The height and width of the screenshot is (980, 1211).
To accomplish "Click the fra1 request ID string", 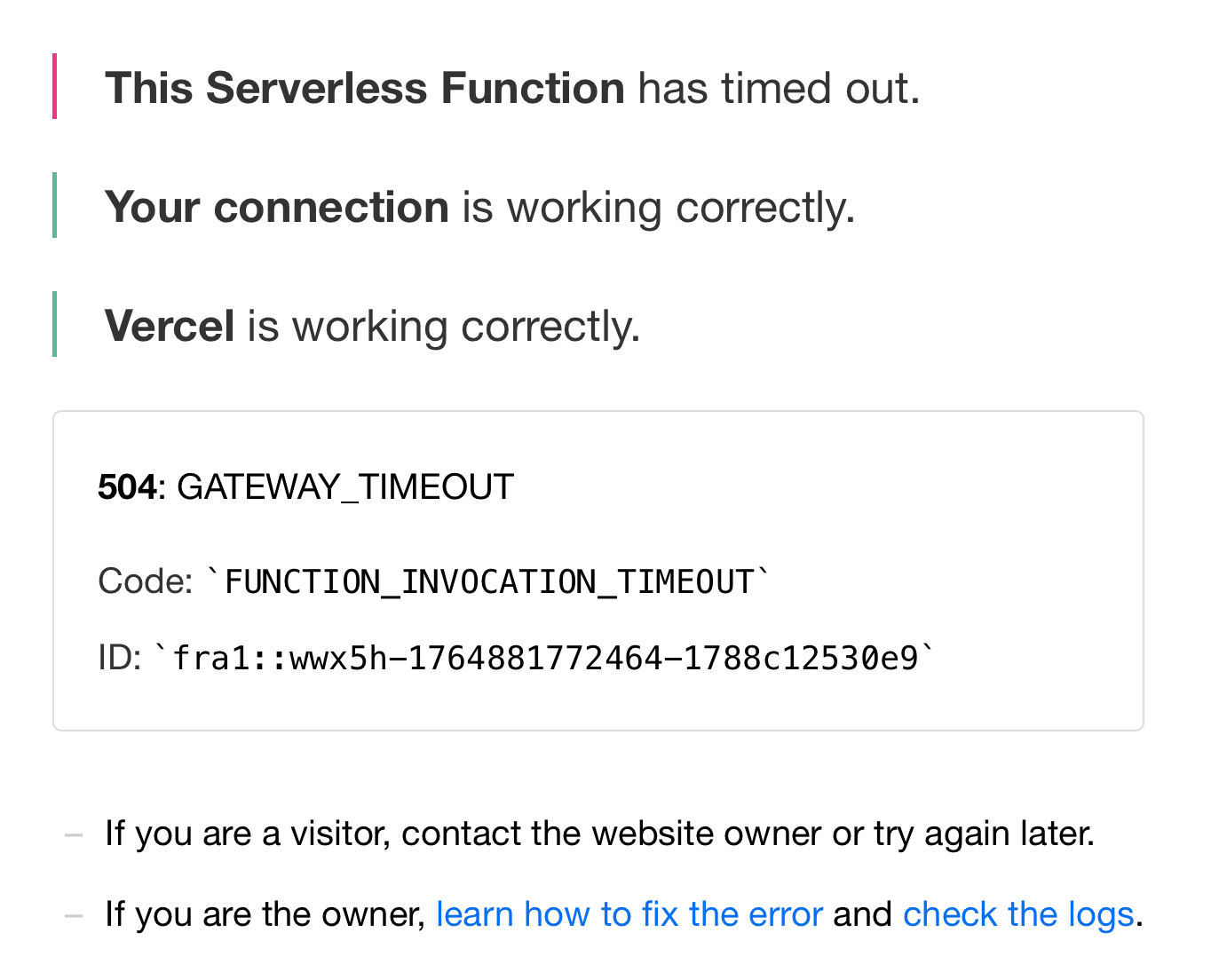I will pos(544,659).
